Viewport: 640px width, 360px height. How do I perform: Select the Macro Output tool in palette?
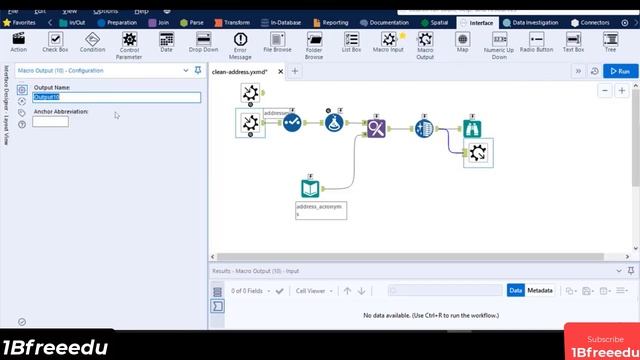[x=425, y=46]
